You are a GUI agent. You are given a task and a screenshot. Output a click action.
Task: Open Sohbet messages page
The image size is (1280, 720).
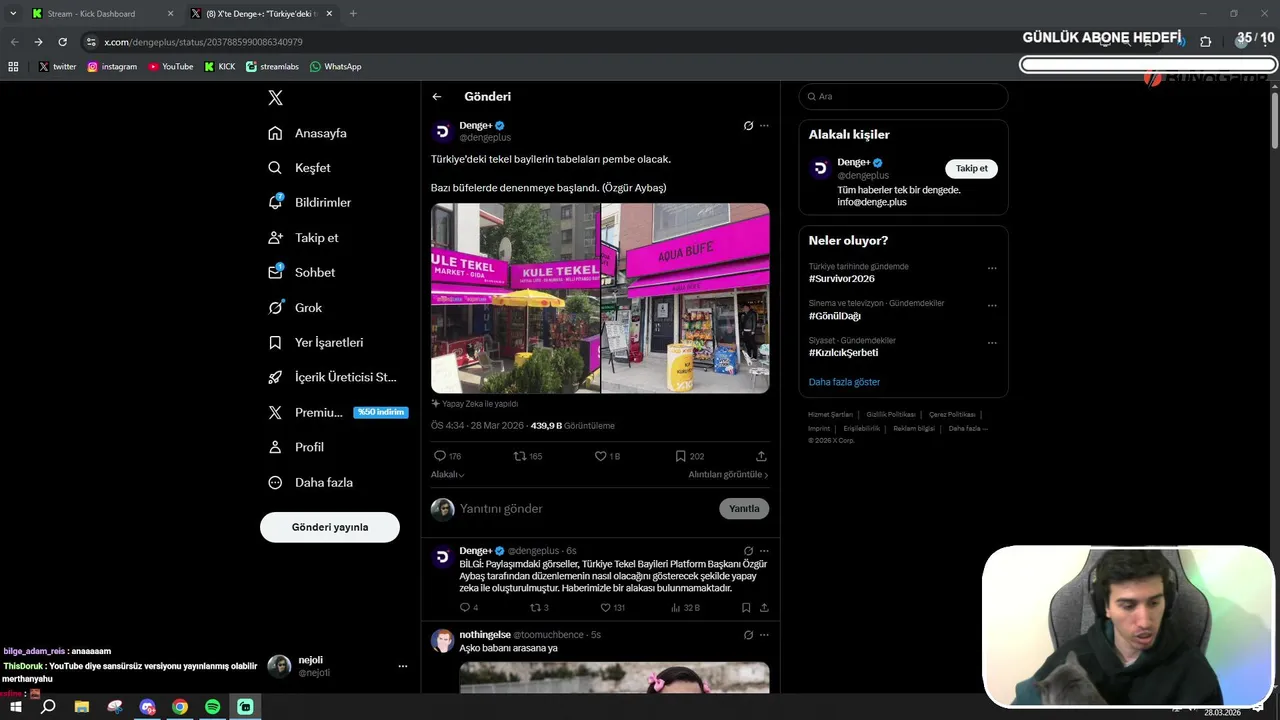point(302,272)
